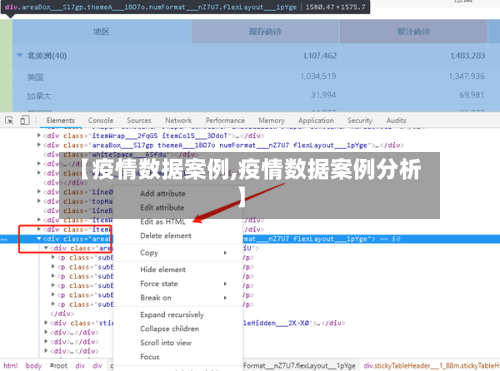500x371 pixels.
Task: Click the value 1,483,283
Action: tap(467, 56)
